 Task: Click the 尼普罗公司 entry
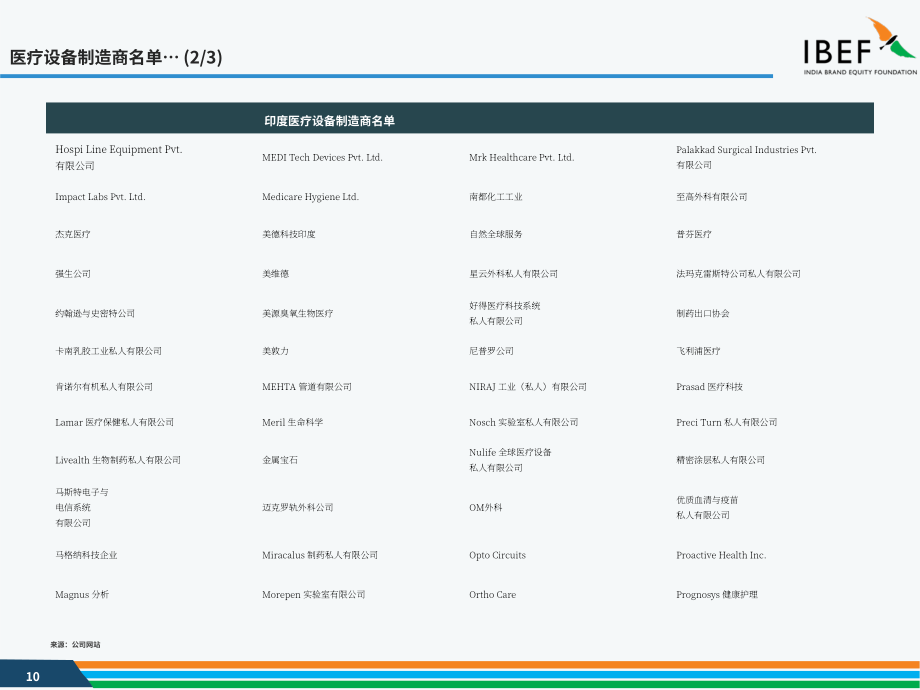tap(491, 351)
